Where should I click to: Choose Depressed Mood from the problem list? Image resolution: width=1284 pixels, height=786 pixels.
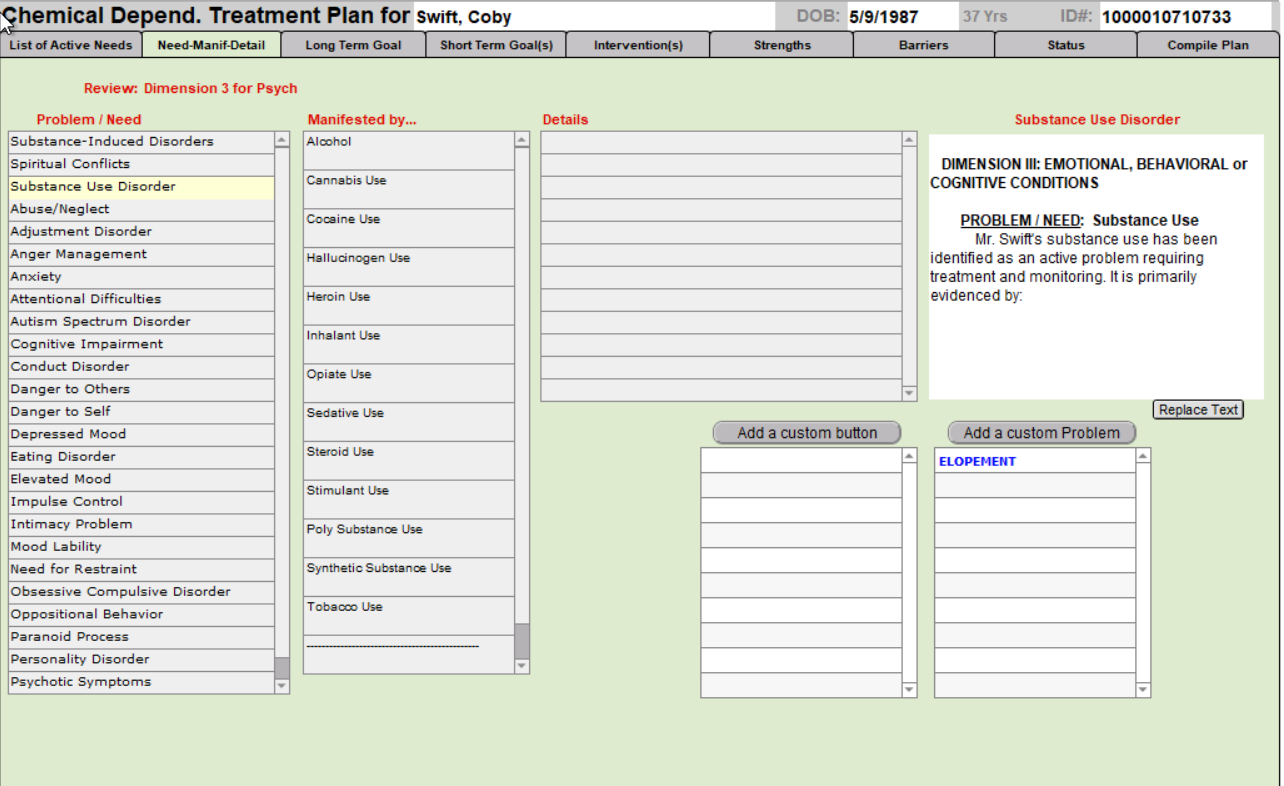coord(141,434)
